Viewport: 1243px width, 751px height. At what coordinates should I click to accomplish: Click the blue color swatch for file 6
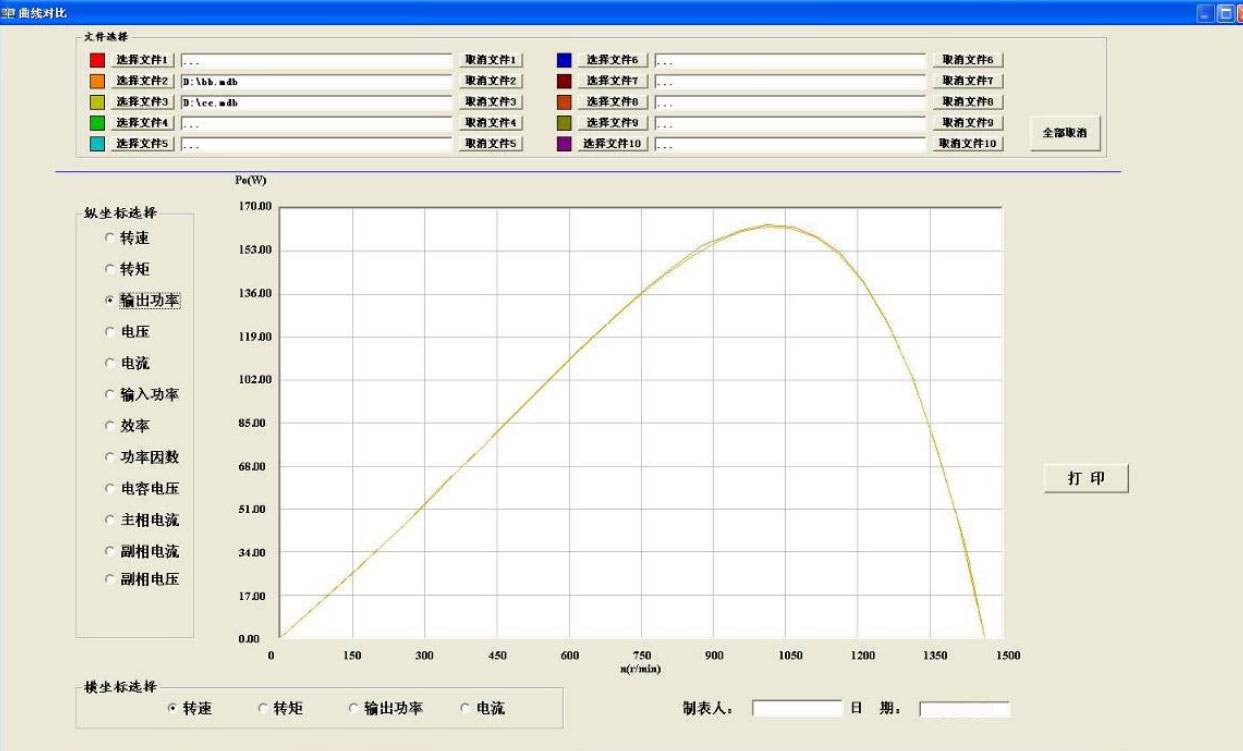[x=565, y=58]
